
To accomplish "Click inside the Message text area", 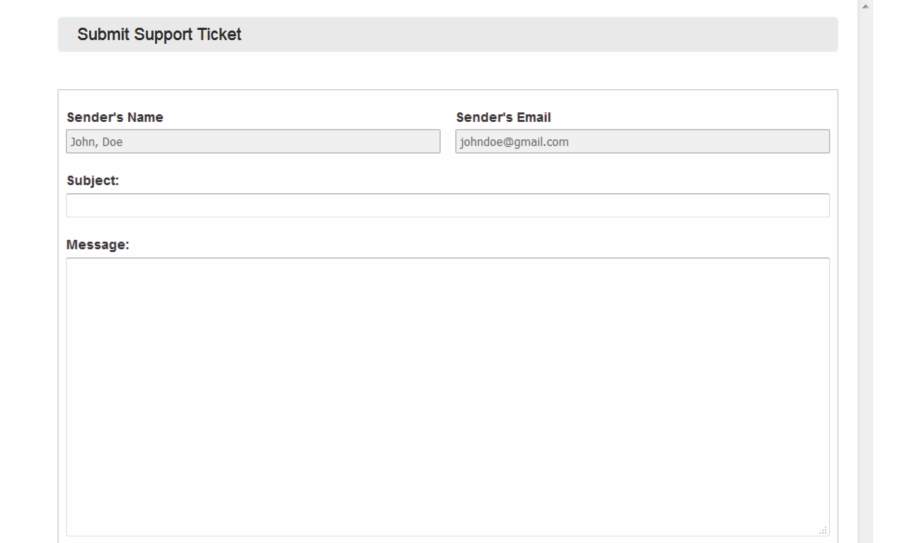I will [x=447, y=396].
